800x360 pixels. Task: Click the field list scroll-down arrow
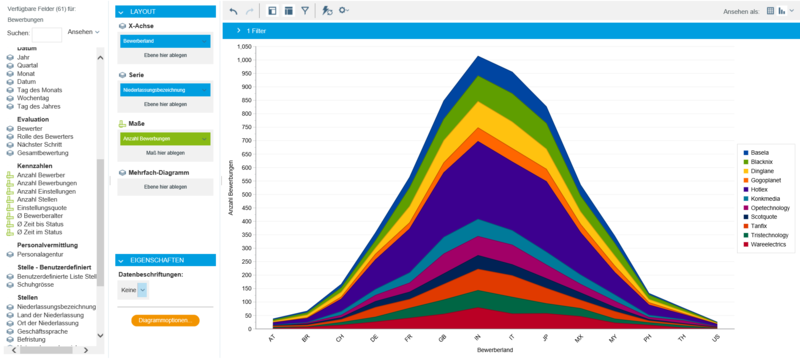(100, 336)
